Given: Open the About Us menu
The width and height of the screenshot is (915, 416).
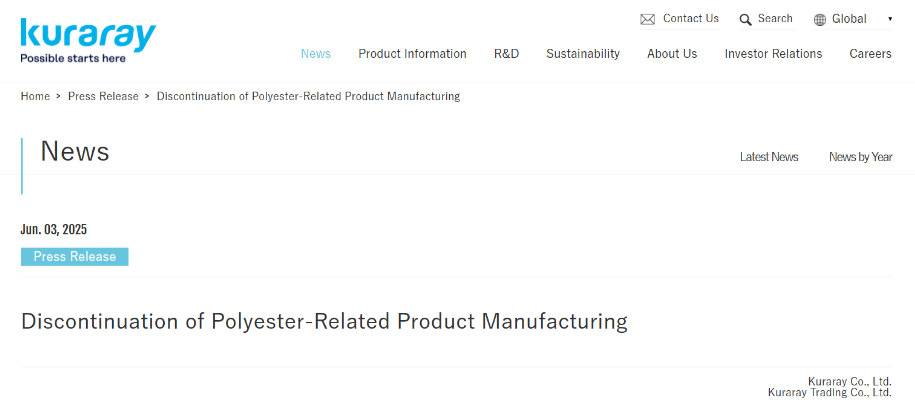Looking at the screenshot, I should click(672, 54).
